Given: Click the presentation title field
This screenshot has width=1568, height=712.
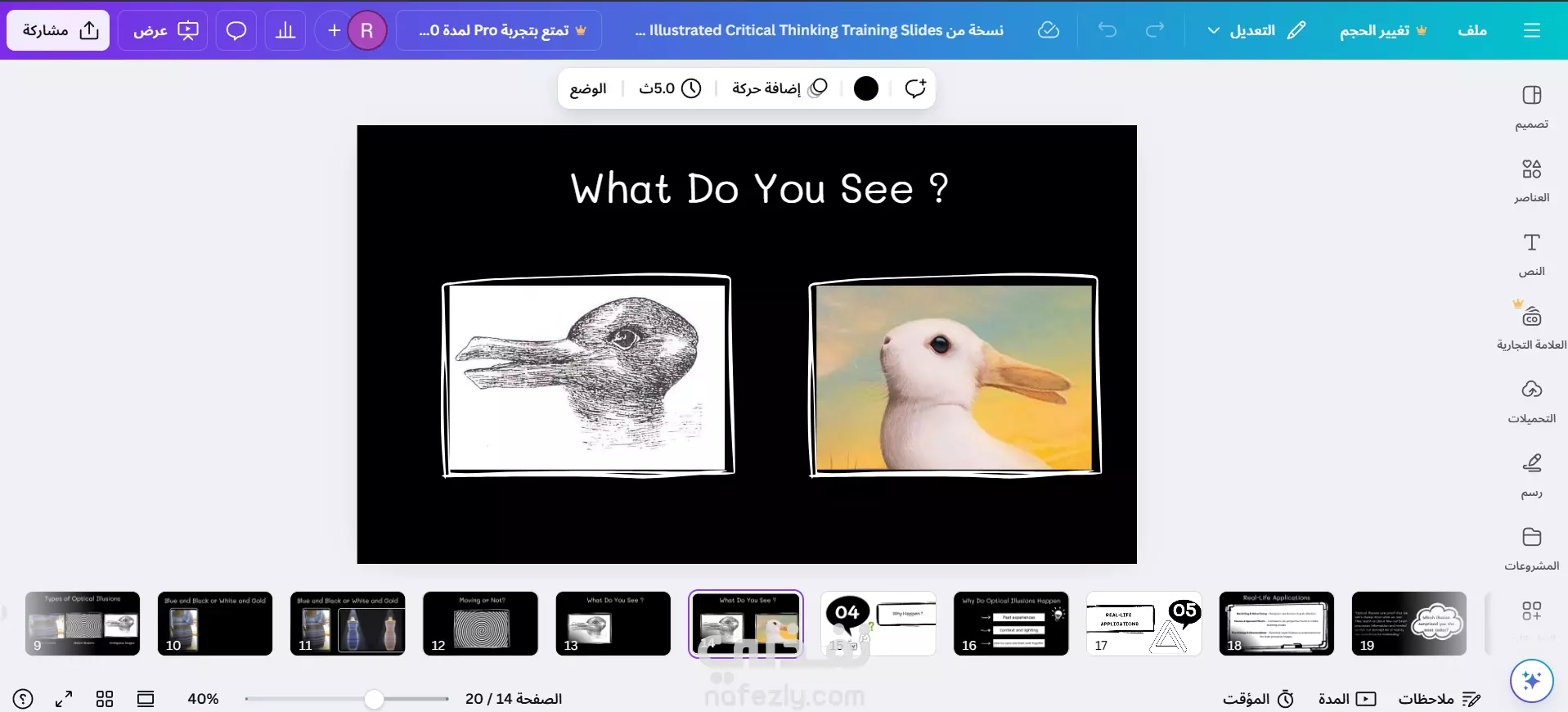Looking at the screenshot, I should (819, 30).
